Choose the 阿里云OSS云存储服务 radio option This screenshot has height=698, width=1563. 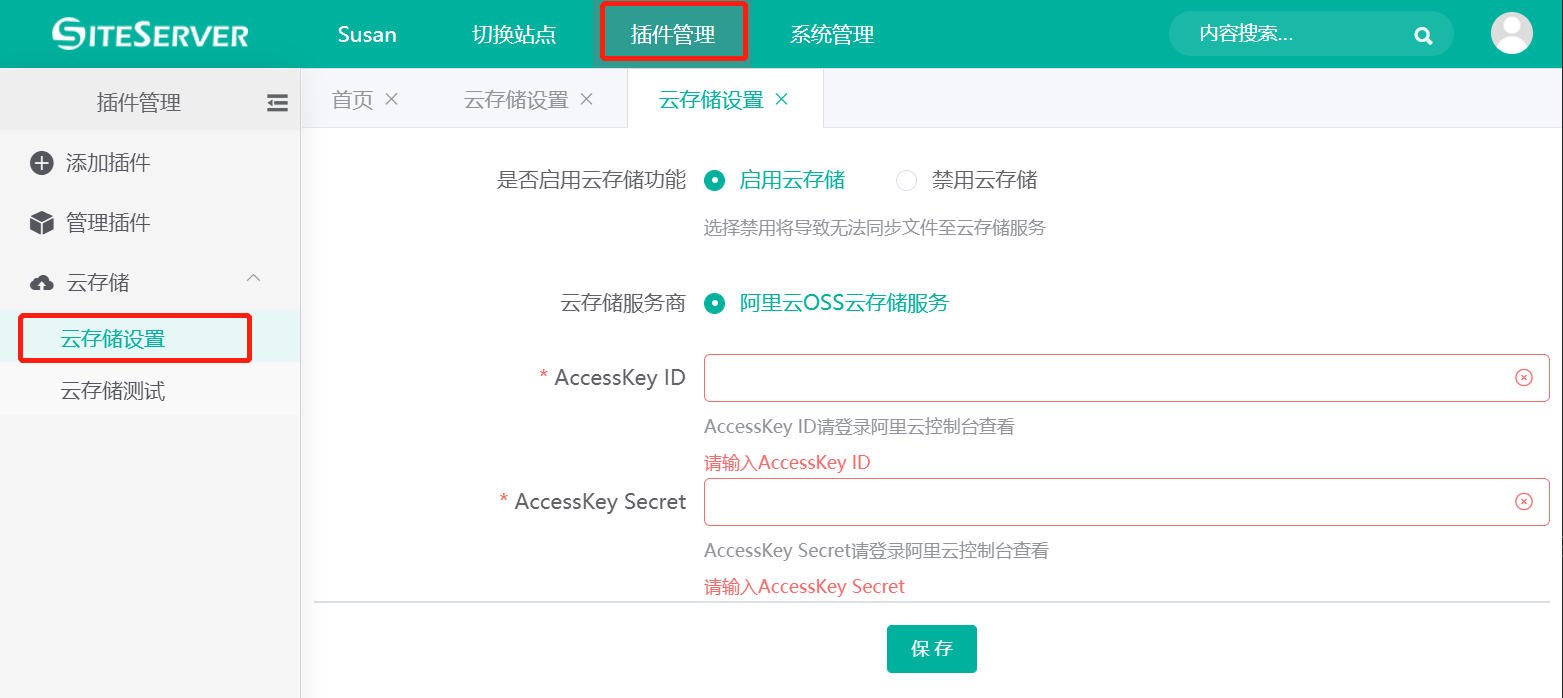714,304
